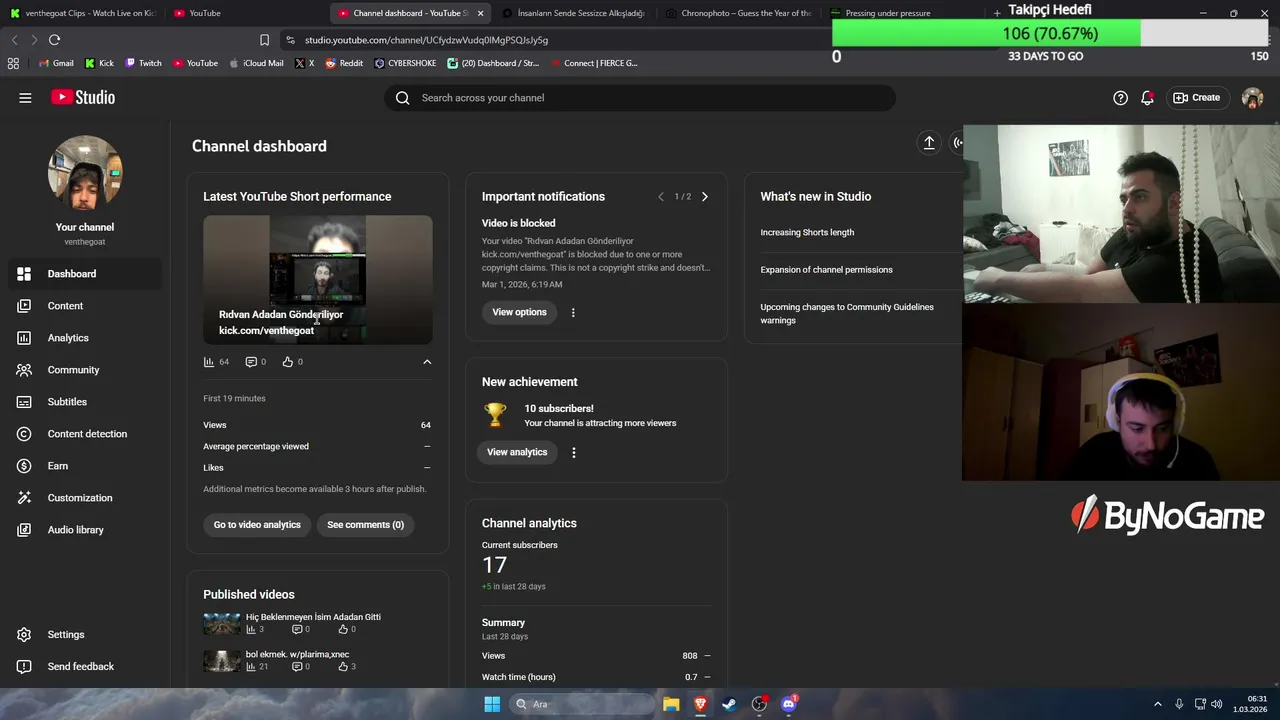1280x720 pixels.
Task: Open video Hiç Beklenmeyen İsim Adadan Gitti
Action: (313, 617)
